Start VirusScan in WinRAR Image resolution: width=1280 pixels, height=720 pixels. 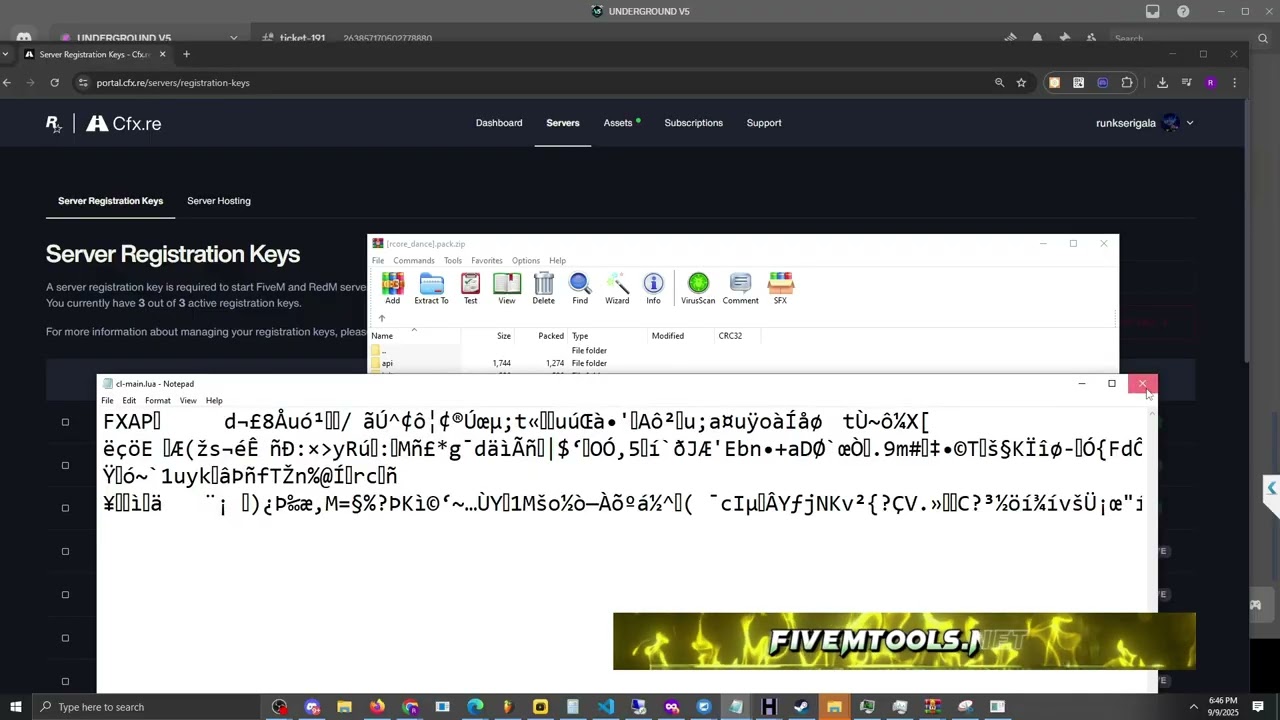(698, 288)
